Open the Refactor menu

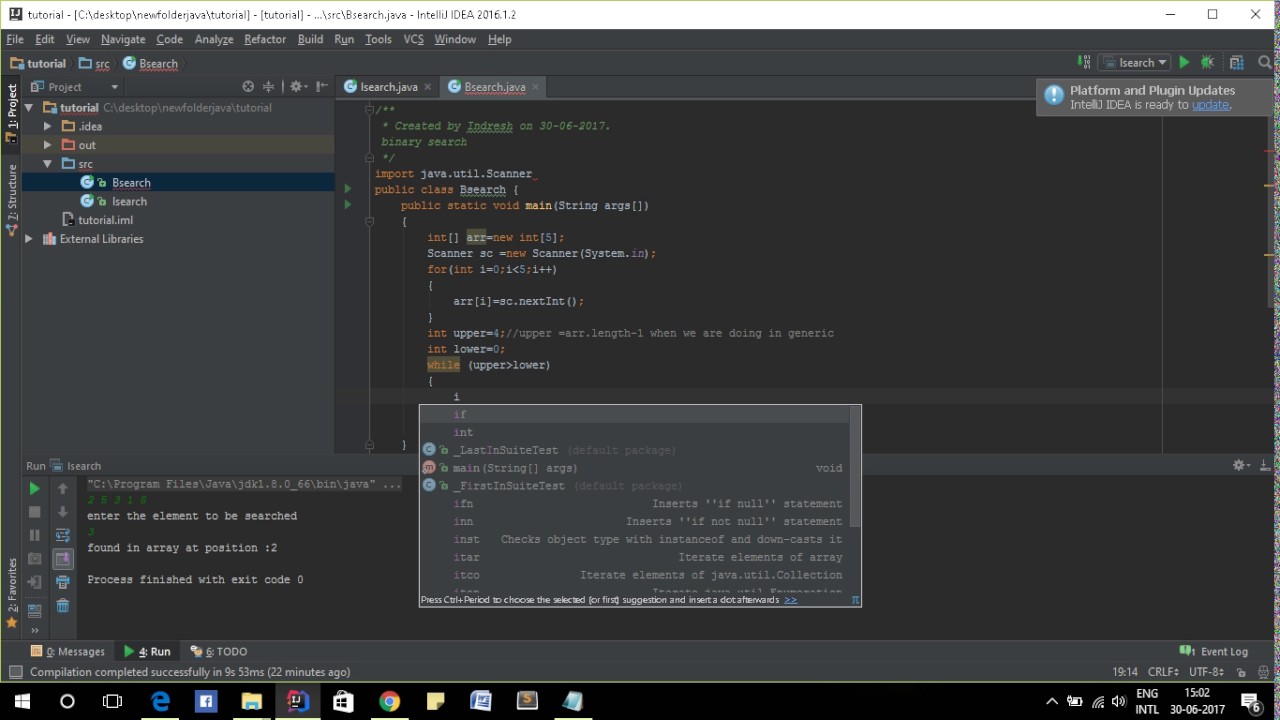pos(265,39)
